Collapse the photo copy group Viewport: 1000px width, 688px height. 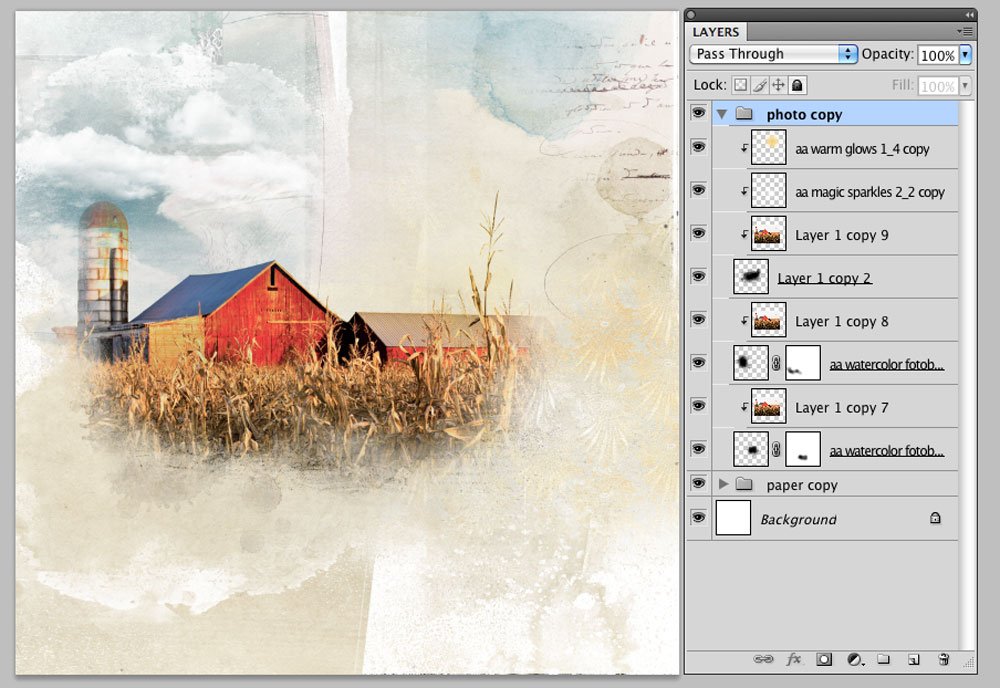point(722,115)
